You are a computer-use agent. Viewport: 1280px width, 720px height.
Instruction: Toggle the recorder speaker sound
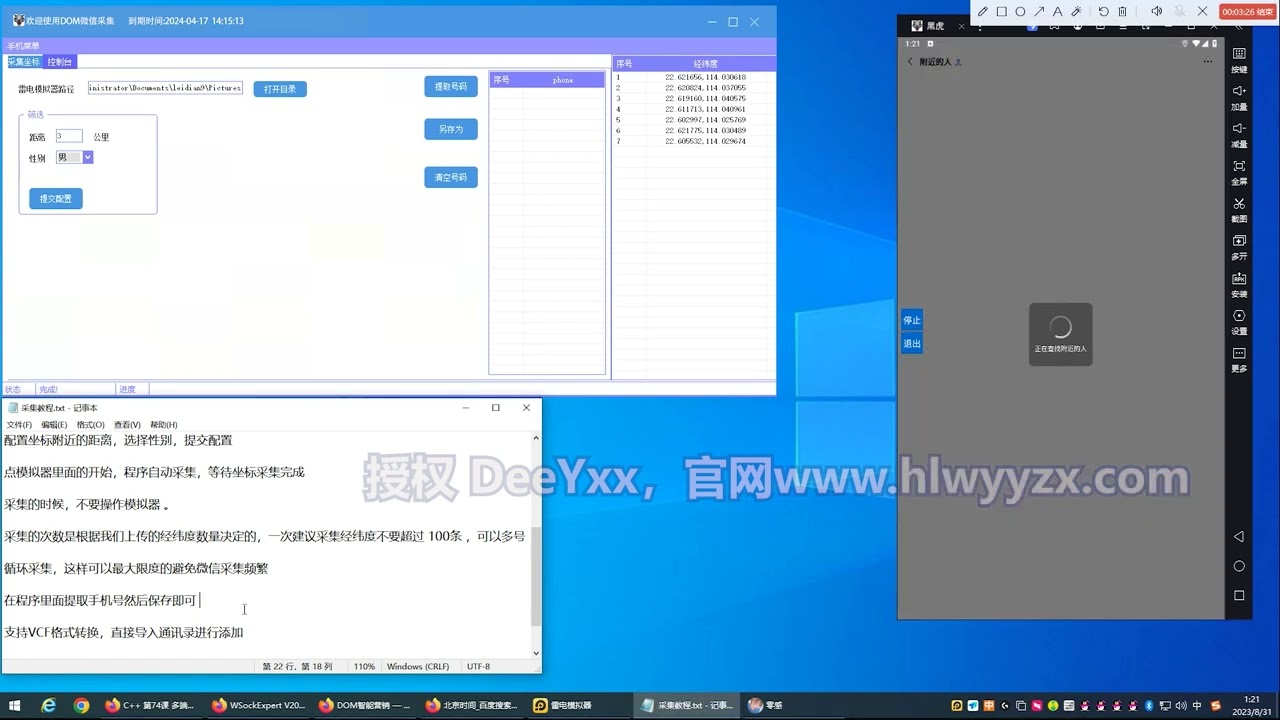click(1157, 12)
